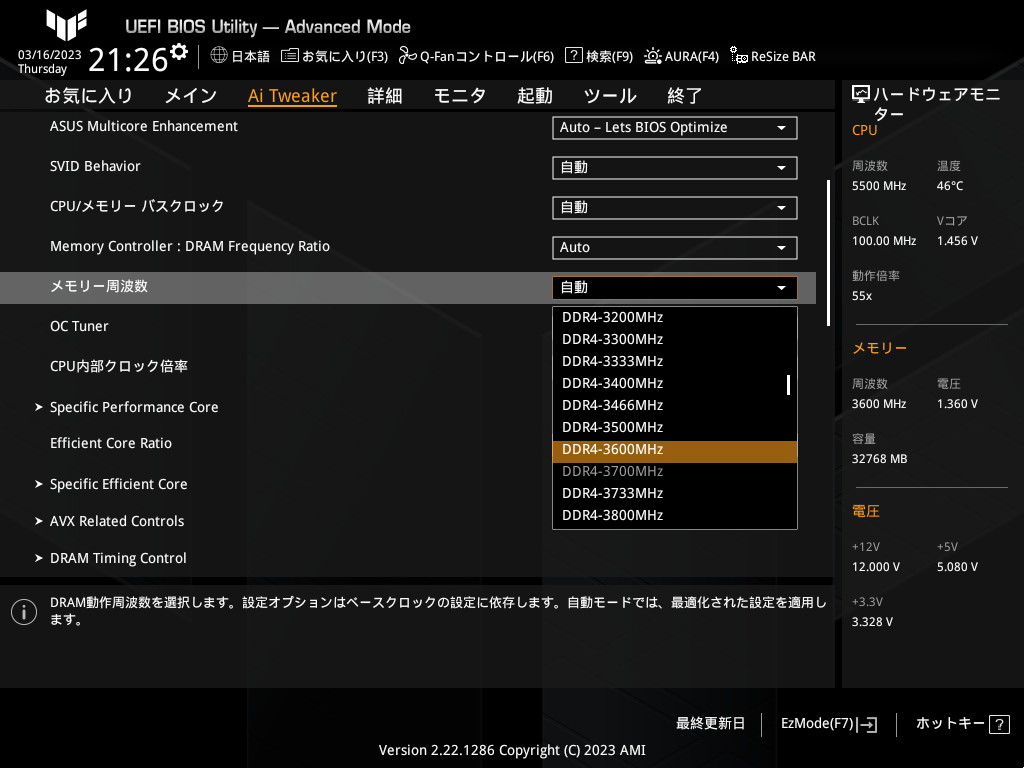The image size is (1024, 768).
Task: Open the AURA lighting icon
Action: point(652,56)
